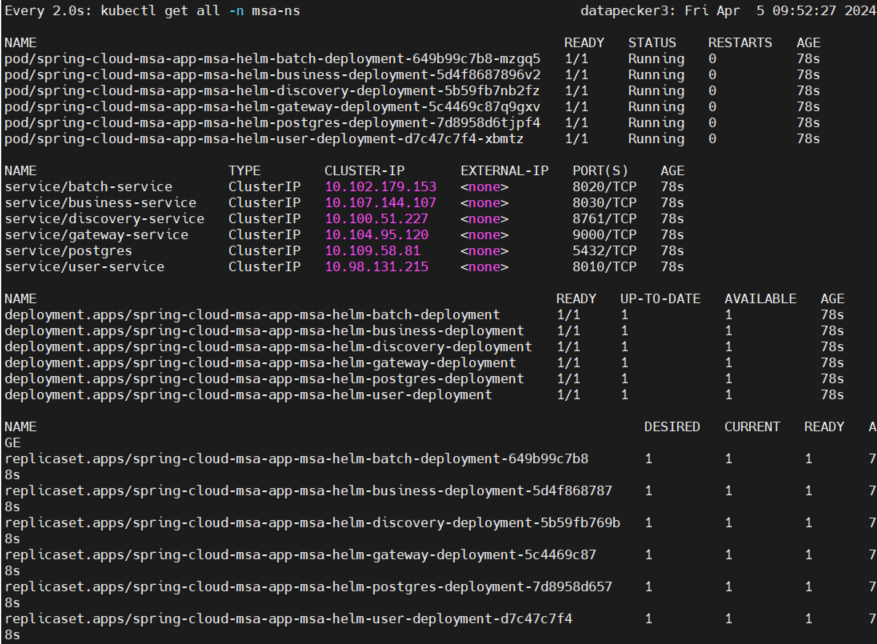
Task: Click port value 9000/TCP
Action: coord(604,235)
